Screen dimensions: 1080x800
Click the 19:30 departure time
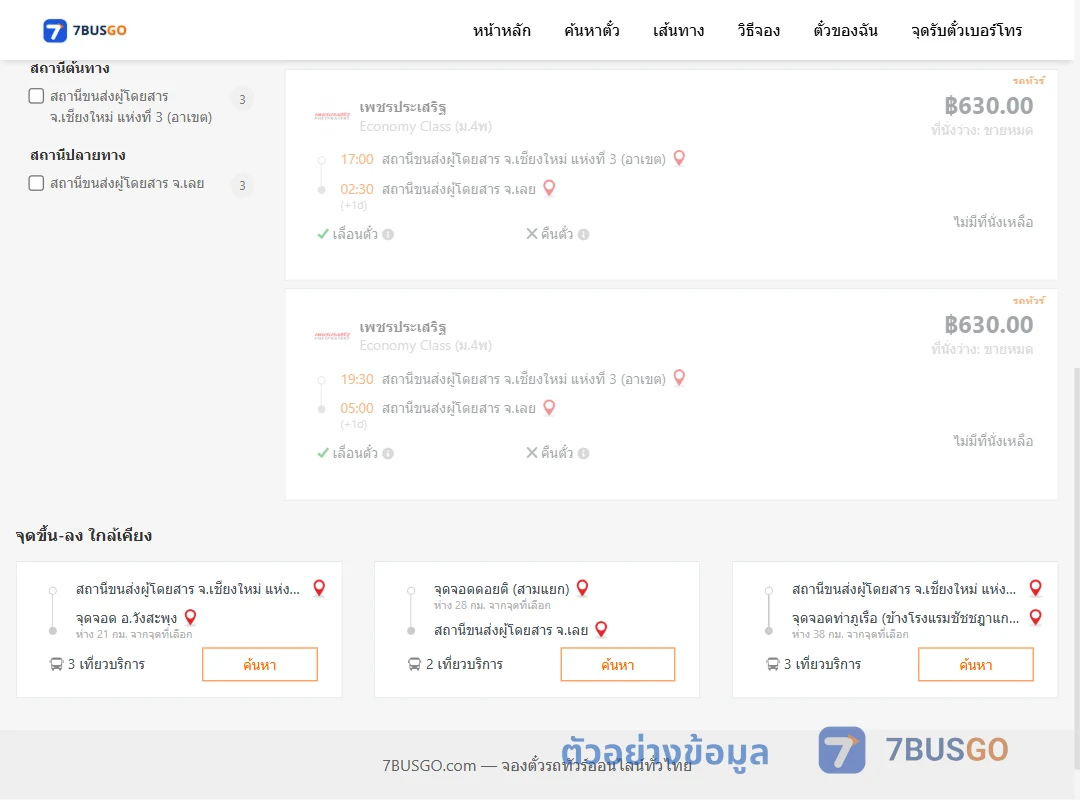[x=357, y=379]
